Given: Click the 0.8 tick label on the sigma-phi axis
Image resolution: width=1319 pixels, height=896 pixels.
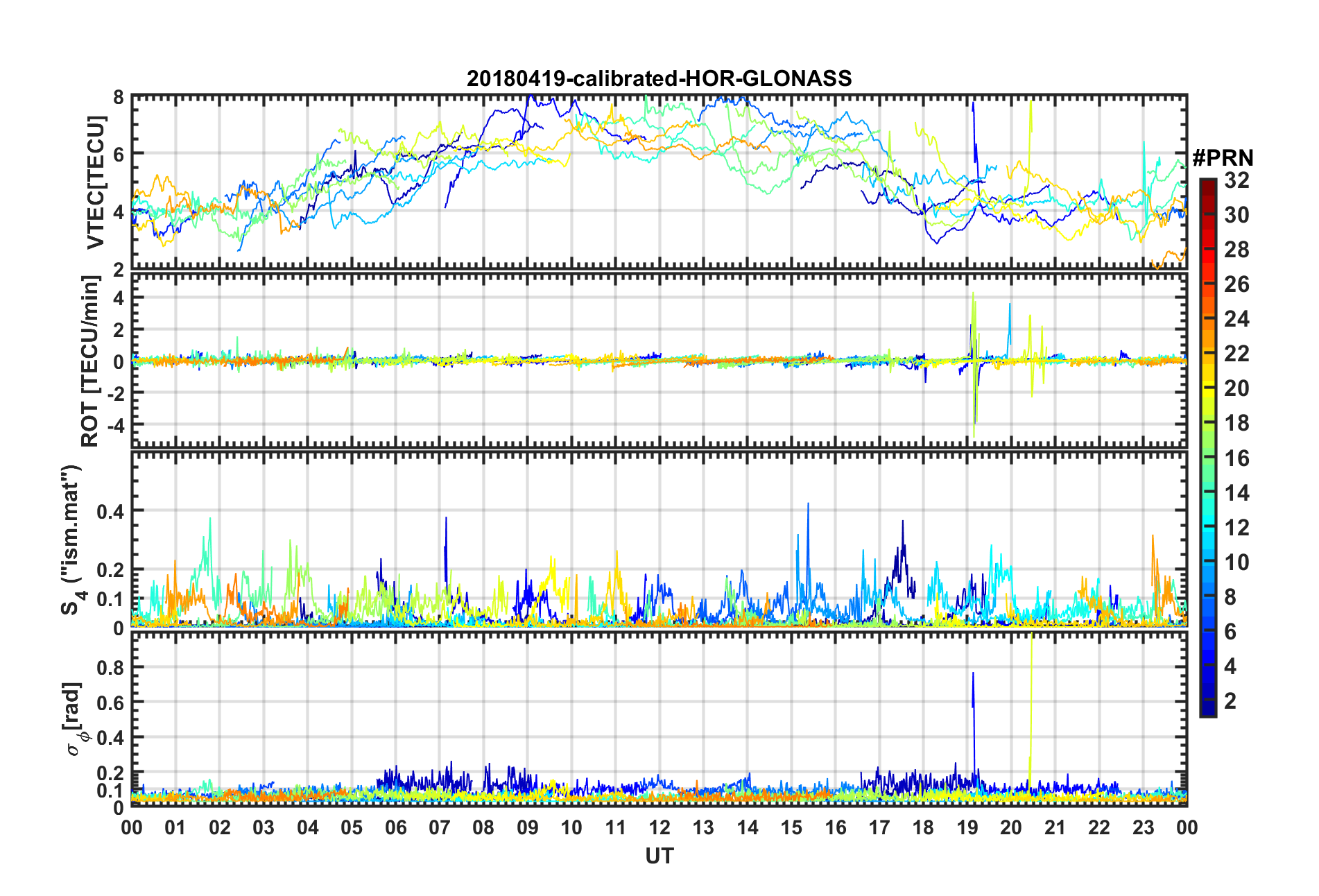Looking at the screenshot, I should tap(111, 668).
